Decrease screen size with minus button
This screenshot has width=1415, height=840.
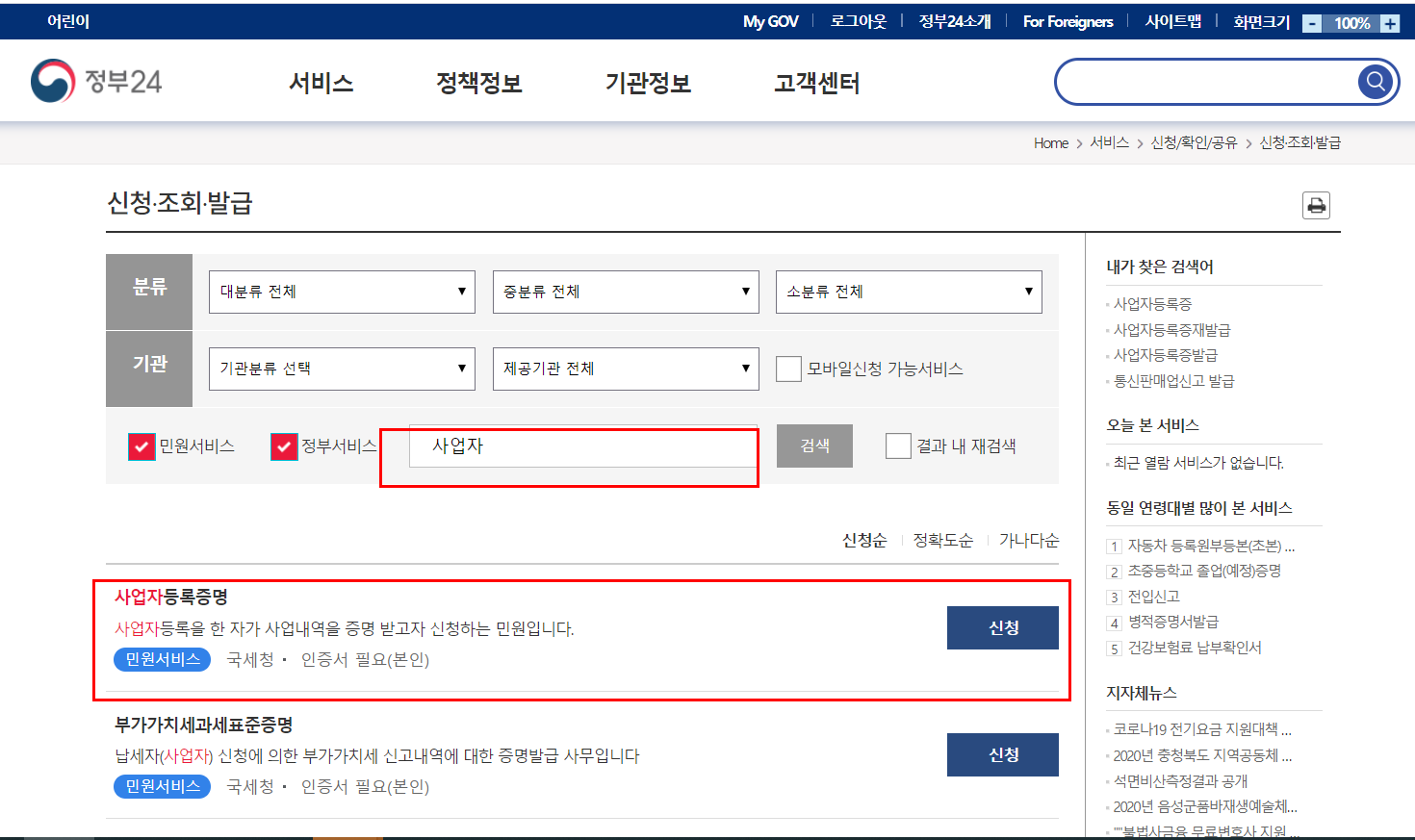pyautogui.click(x=1312, y=23)
